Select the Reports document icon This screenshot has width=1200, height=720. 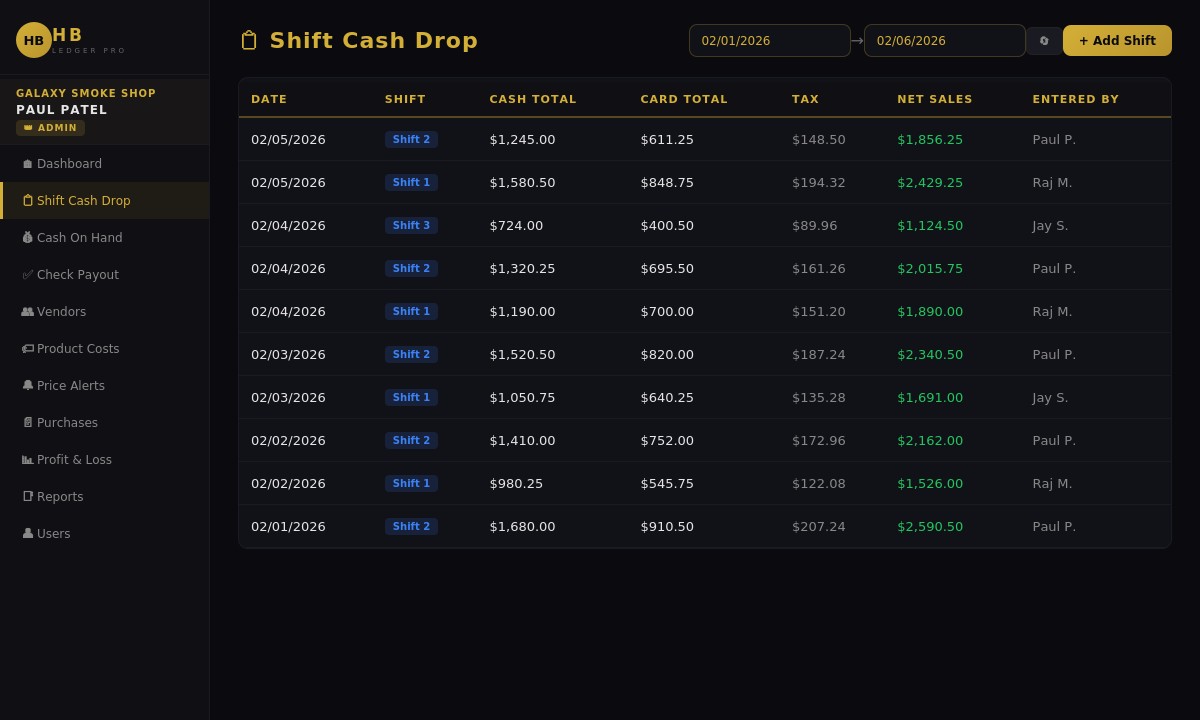[x=28, y=497]
